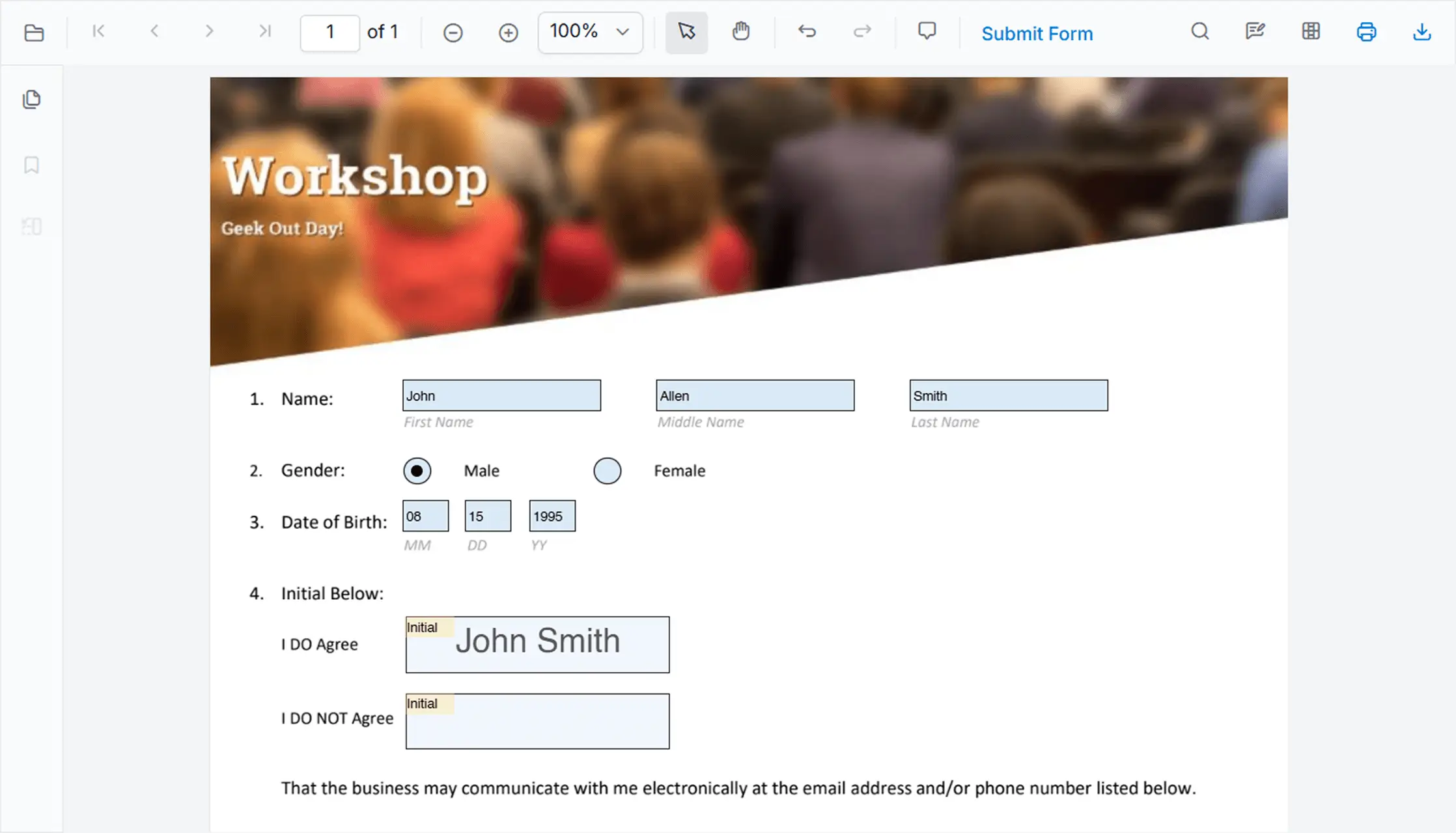Image resolution: width=1456 pixels, height=833 pixels.
Task: Click the DD birth day field
Action: pos(488,516)
